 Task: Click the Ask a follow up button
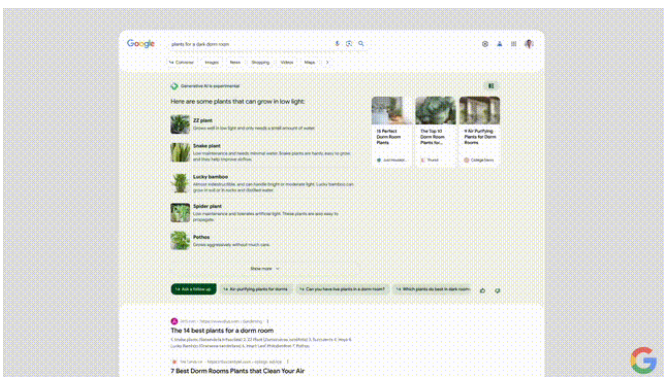(193, 289)
